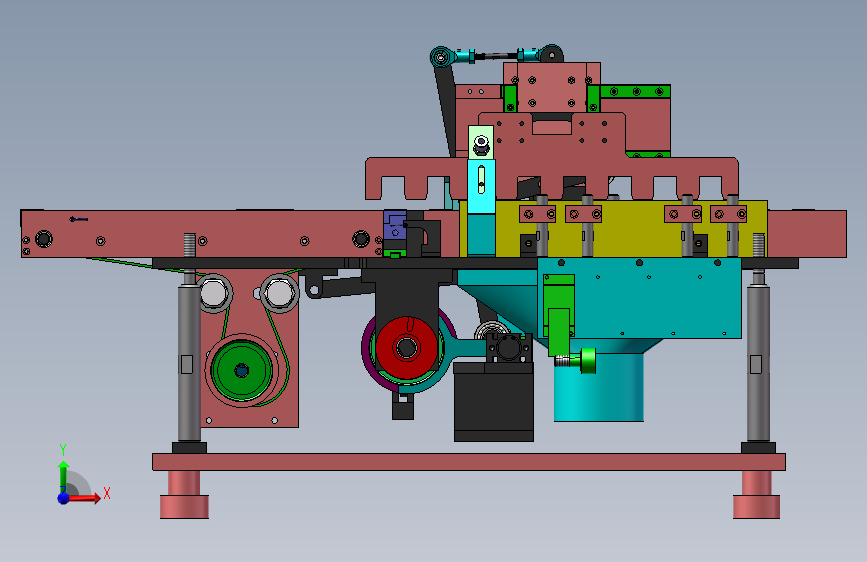Image resolution: width=867 pixels, height=562 pixels.
Task: Select the right gray support column
Action: click(758, 362)
